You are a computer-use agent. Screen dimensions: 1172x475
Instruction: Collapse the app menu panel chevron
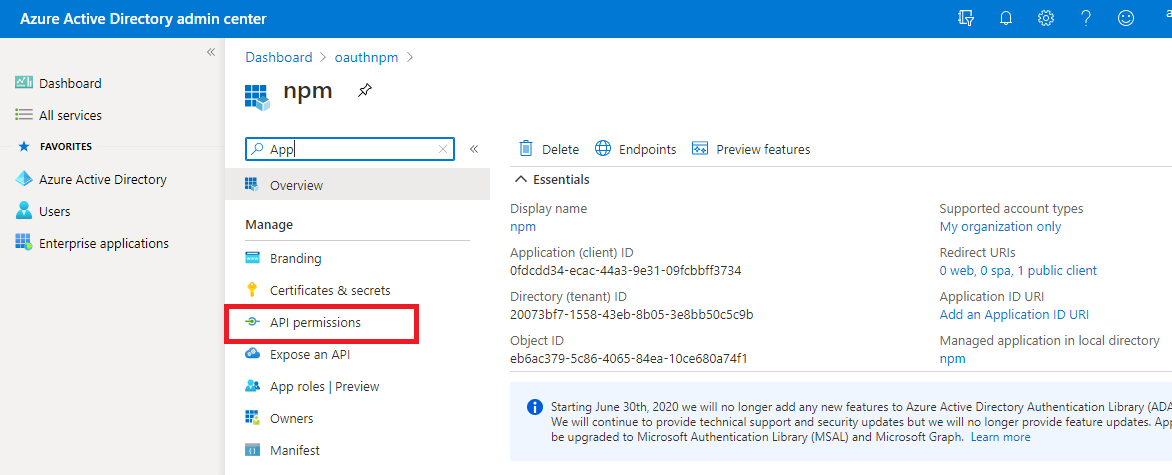click(x=474, y=149)
